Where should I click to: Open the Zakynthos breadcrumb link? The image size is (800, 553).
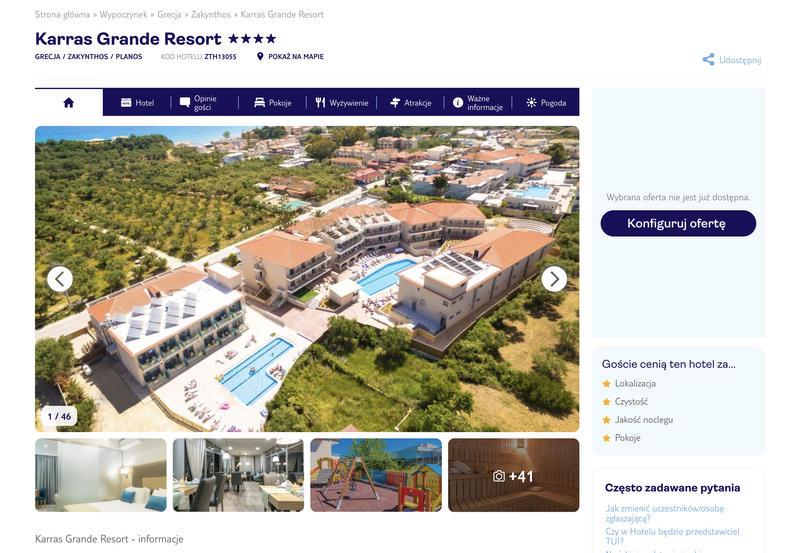click(x=211, y=14)
